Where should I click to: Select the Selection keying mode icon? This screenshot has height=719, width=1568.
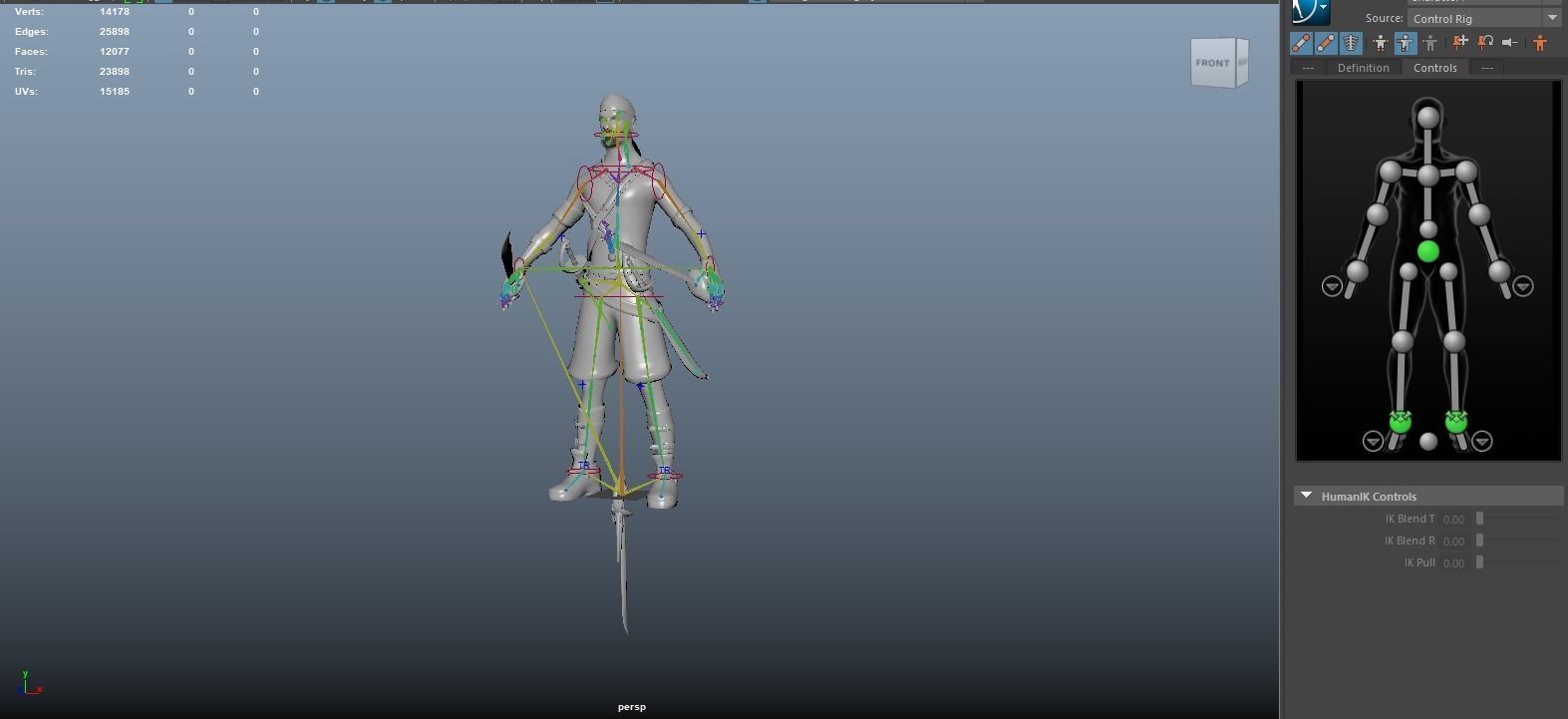point(1430,43)
